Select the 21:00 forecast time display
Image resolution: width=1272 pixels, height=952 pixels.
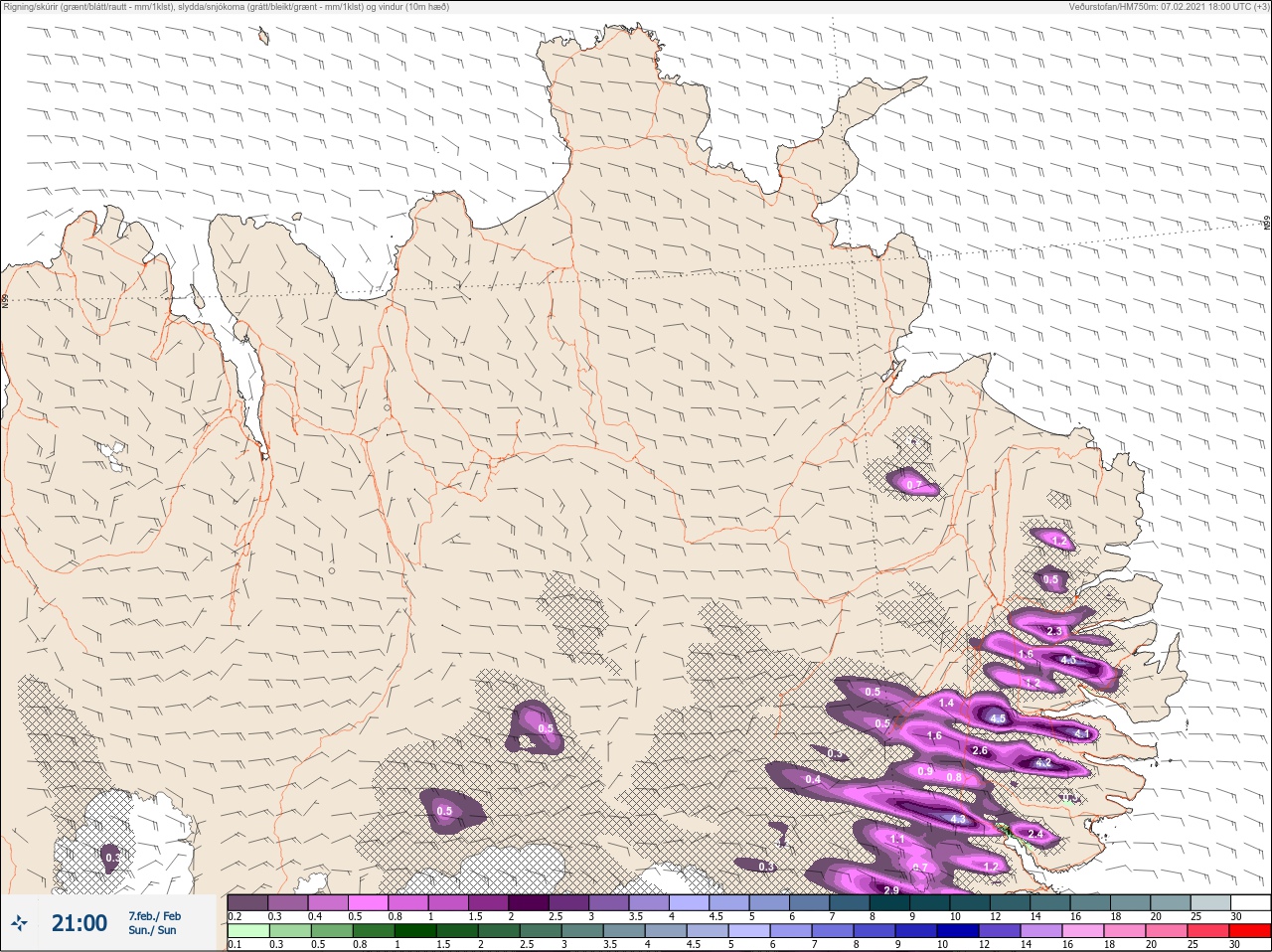(79, 924)
